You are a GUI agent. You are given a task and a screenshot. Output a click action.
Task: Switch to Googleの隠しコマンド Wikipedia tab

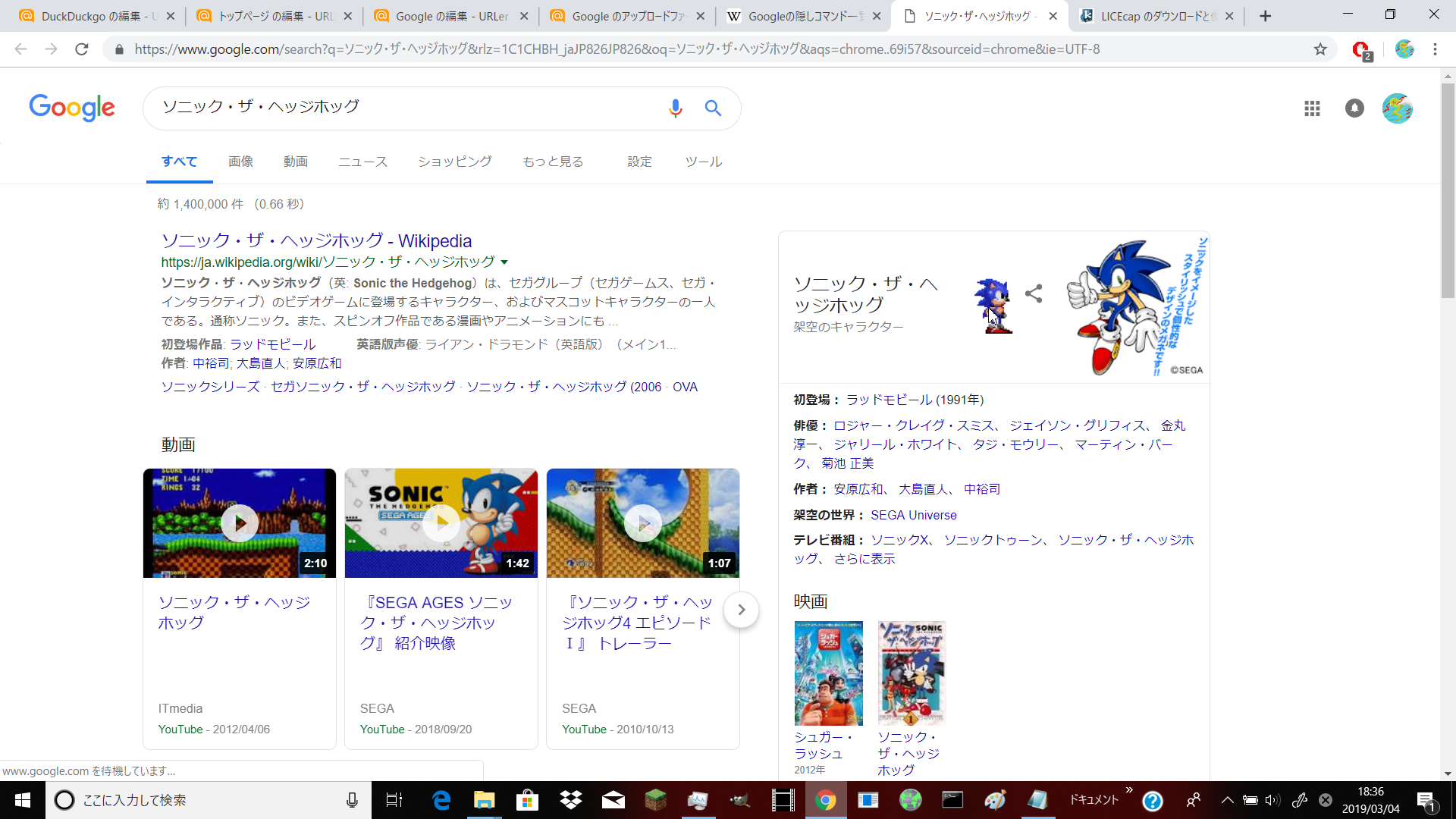[804, 16]
